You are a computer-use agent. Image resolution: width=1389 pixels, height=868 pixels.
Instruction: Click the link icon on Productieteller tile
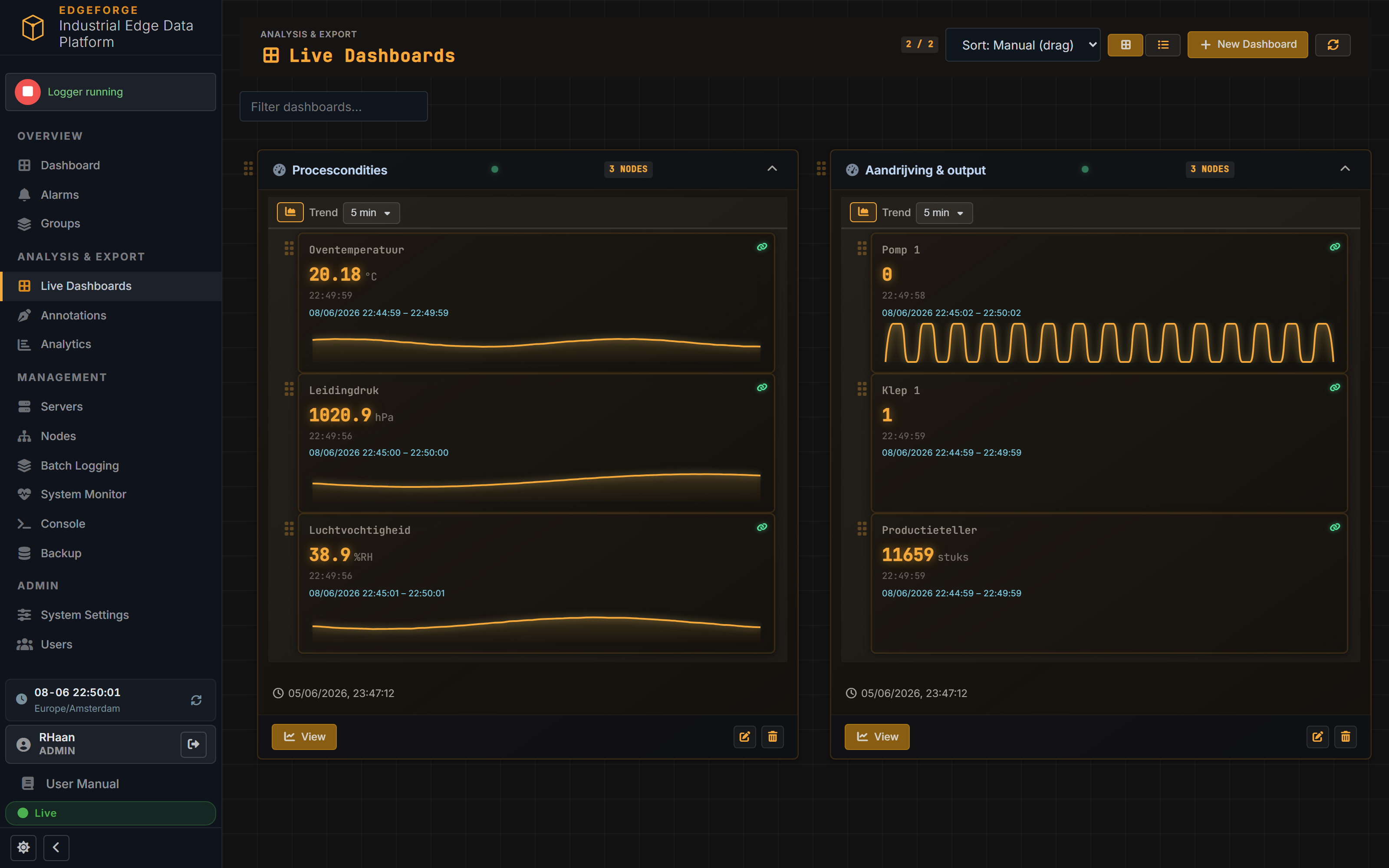point(1334,527)
